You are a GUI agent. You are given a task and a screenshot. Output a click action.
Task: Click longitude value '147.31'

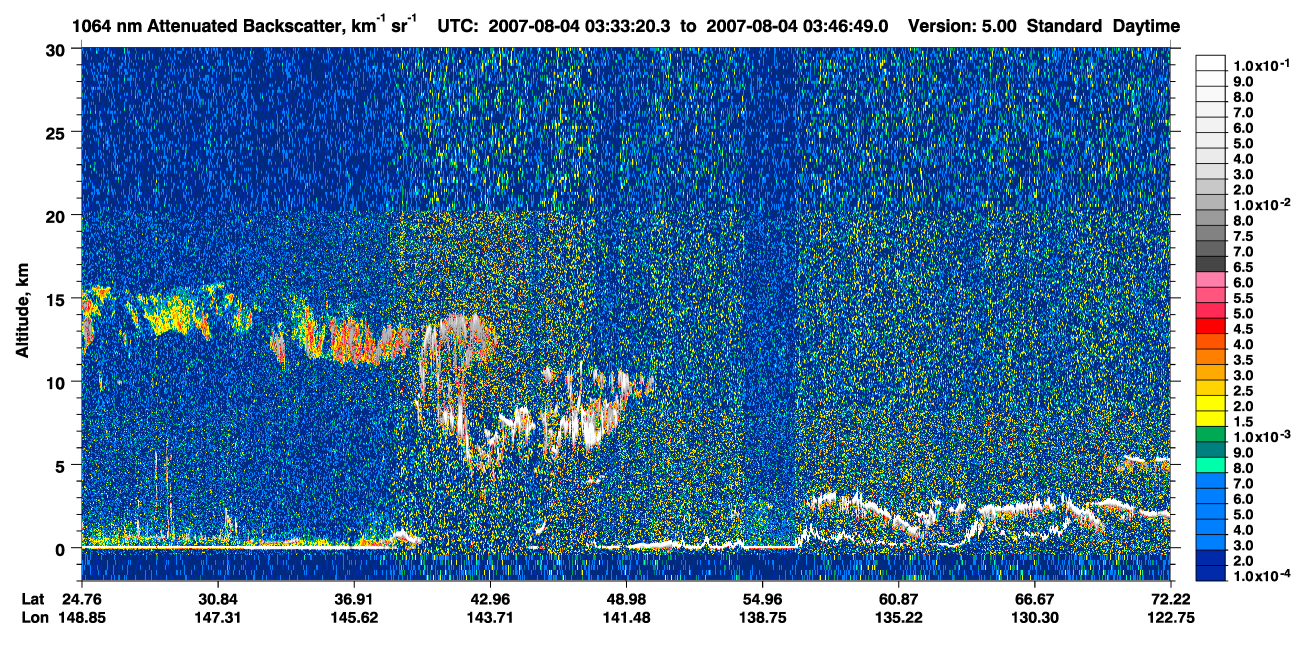(218, 616)
